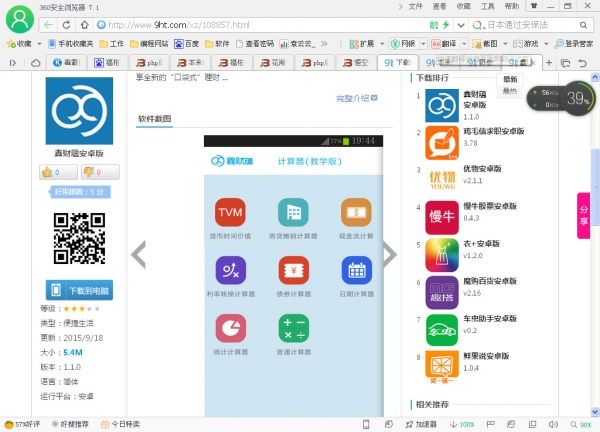Open the 收藏 favorites dropdown arrow

pyautogui.click(x=39, y=44)
